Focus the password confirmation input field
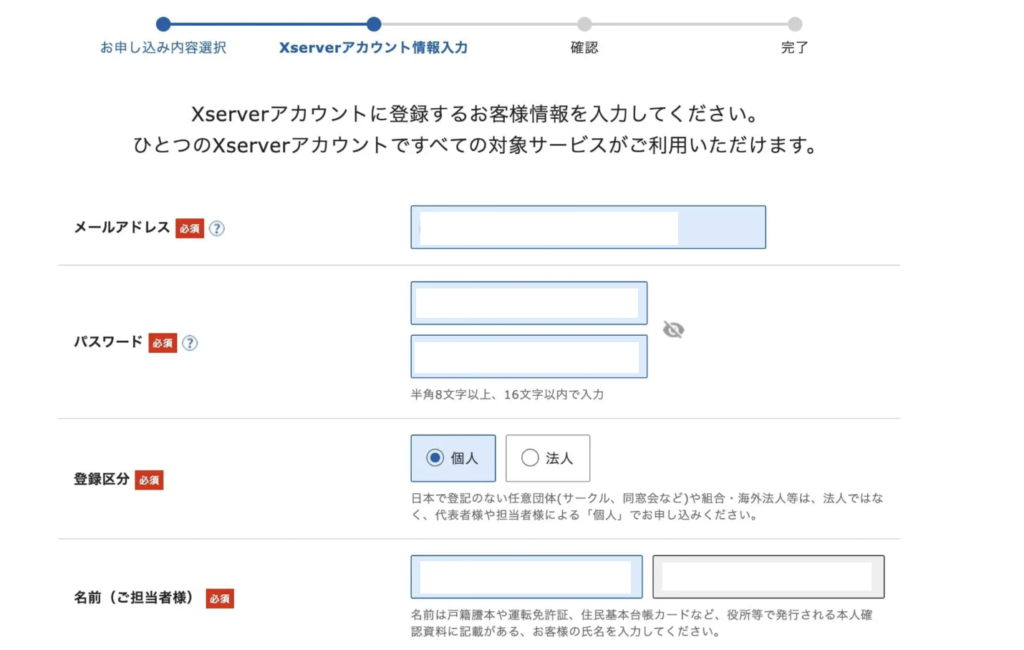The width and height of the screenshot is (1024, 650). point(529,357)
